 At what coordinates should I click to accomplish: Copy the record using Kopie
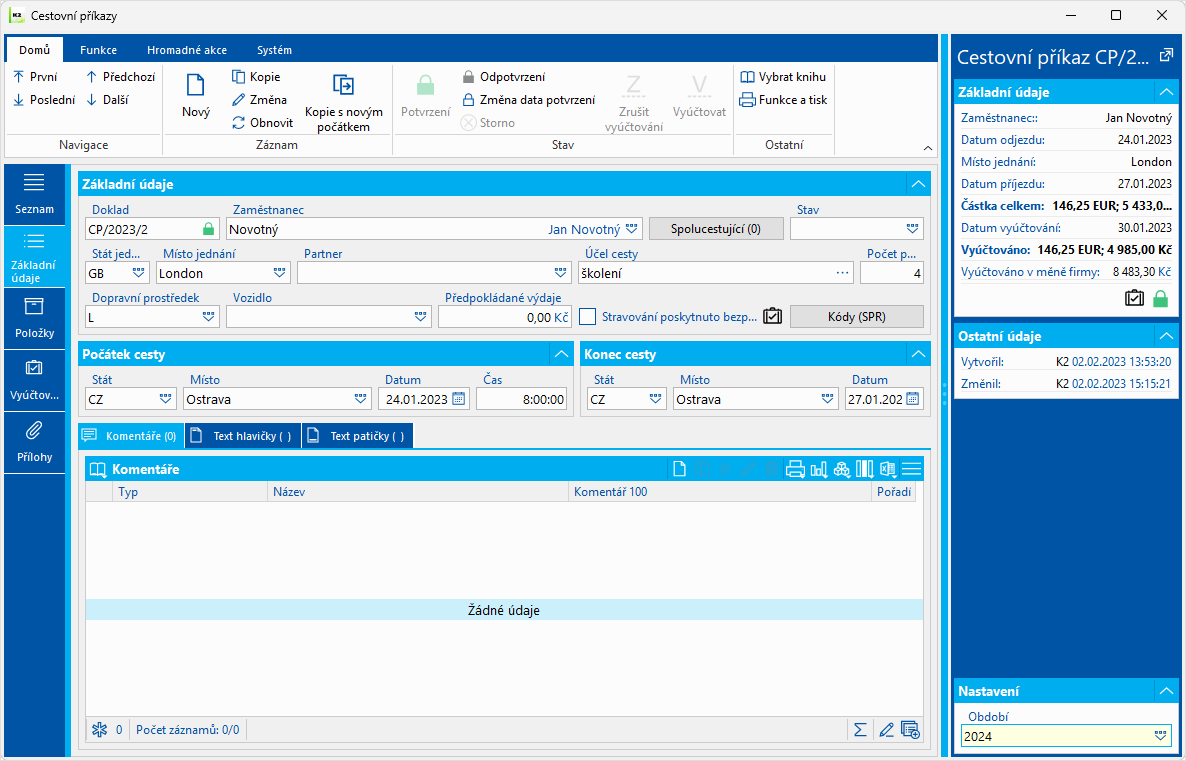coord(256,76)
